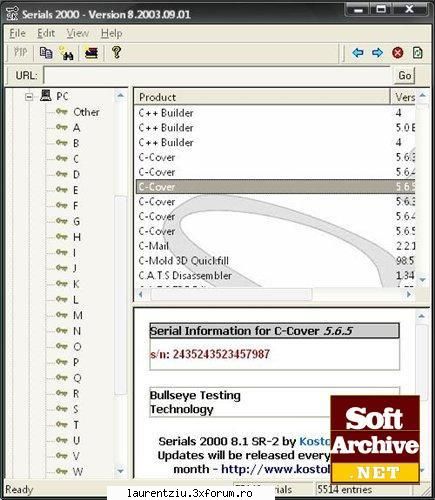
Task: Click the 5514 entries status bar text
Action: click(345, 489)
